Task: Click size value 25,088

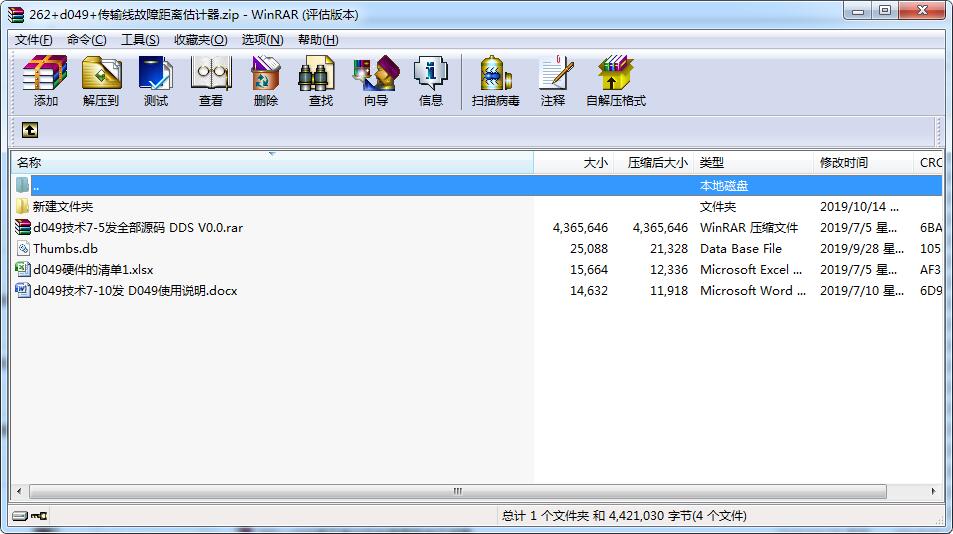Action: tap(589, 248)
